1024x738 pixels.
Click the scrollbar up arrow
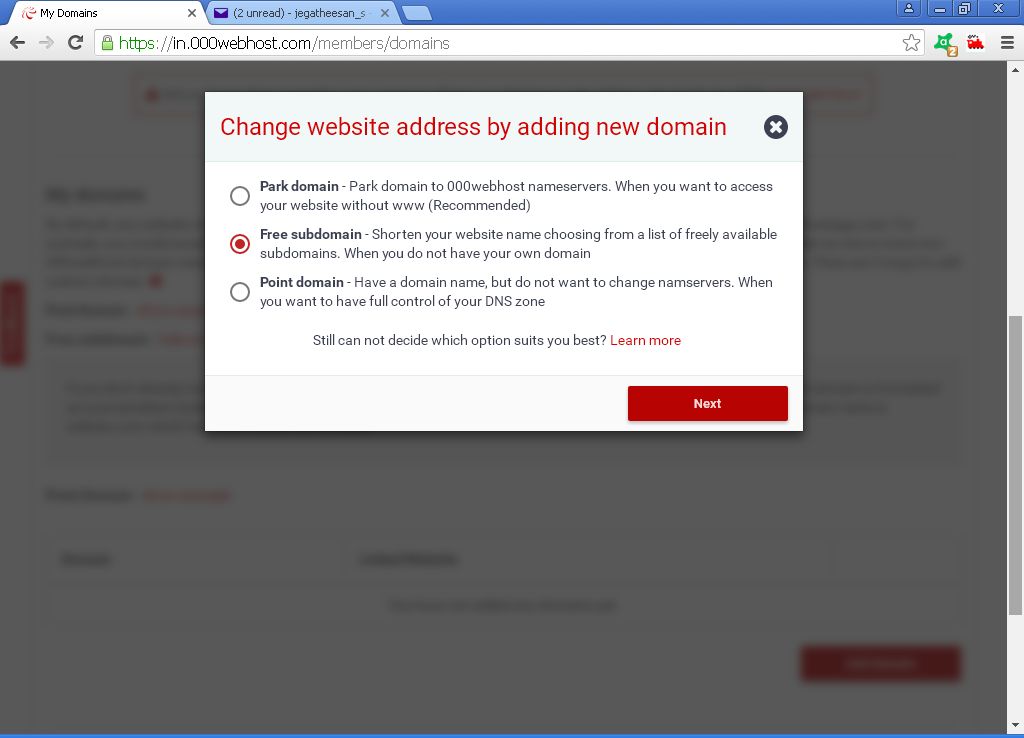1015,70
